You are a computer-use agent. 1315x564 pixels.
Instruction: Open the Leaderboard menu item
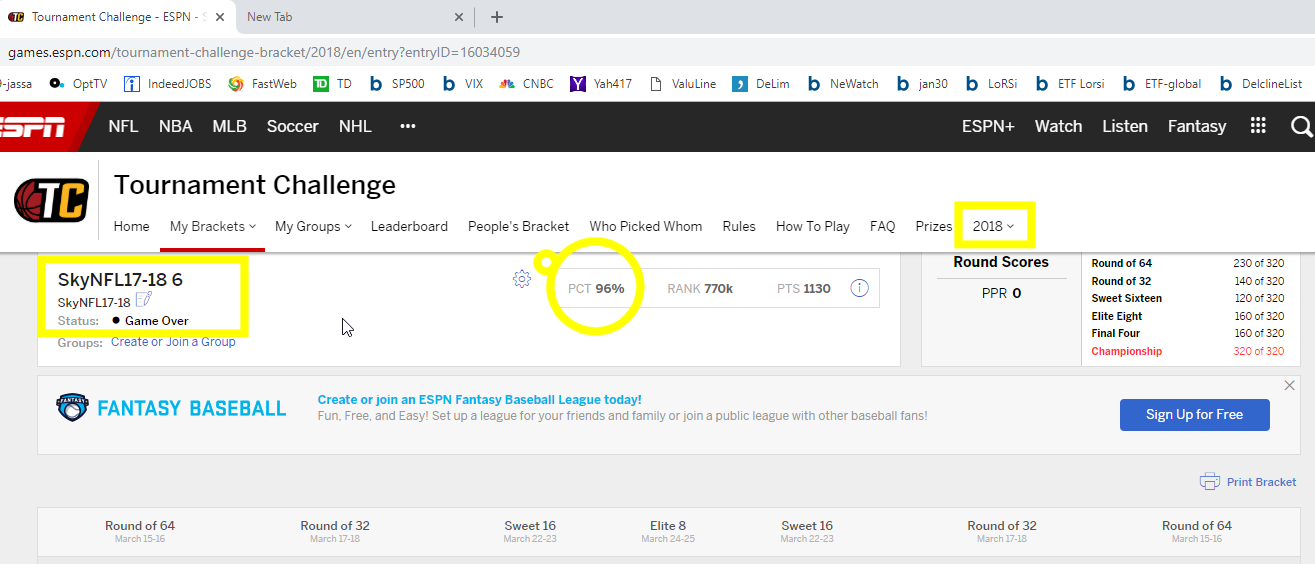[x=409, y=226]
